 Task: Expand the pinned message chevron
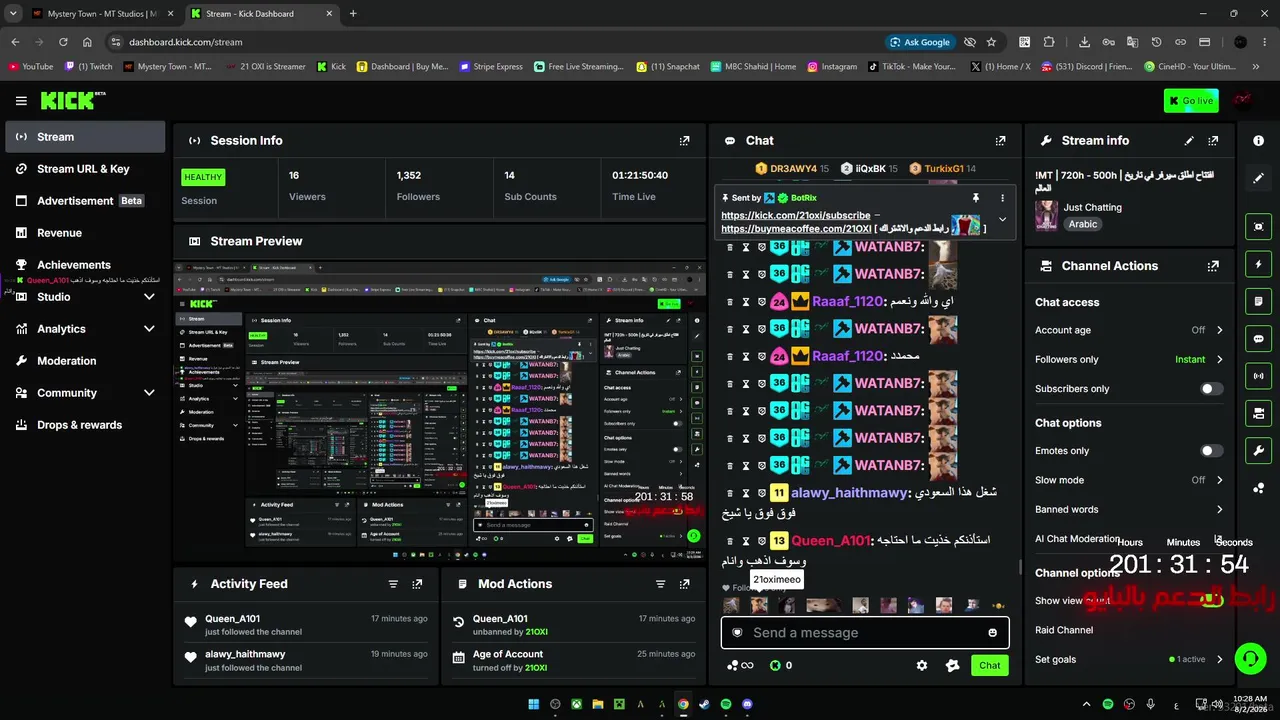click(1002, 220)
